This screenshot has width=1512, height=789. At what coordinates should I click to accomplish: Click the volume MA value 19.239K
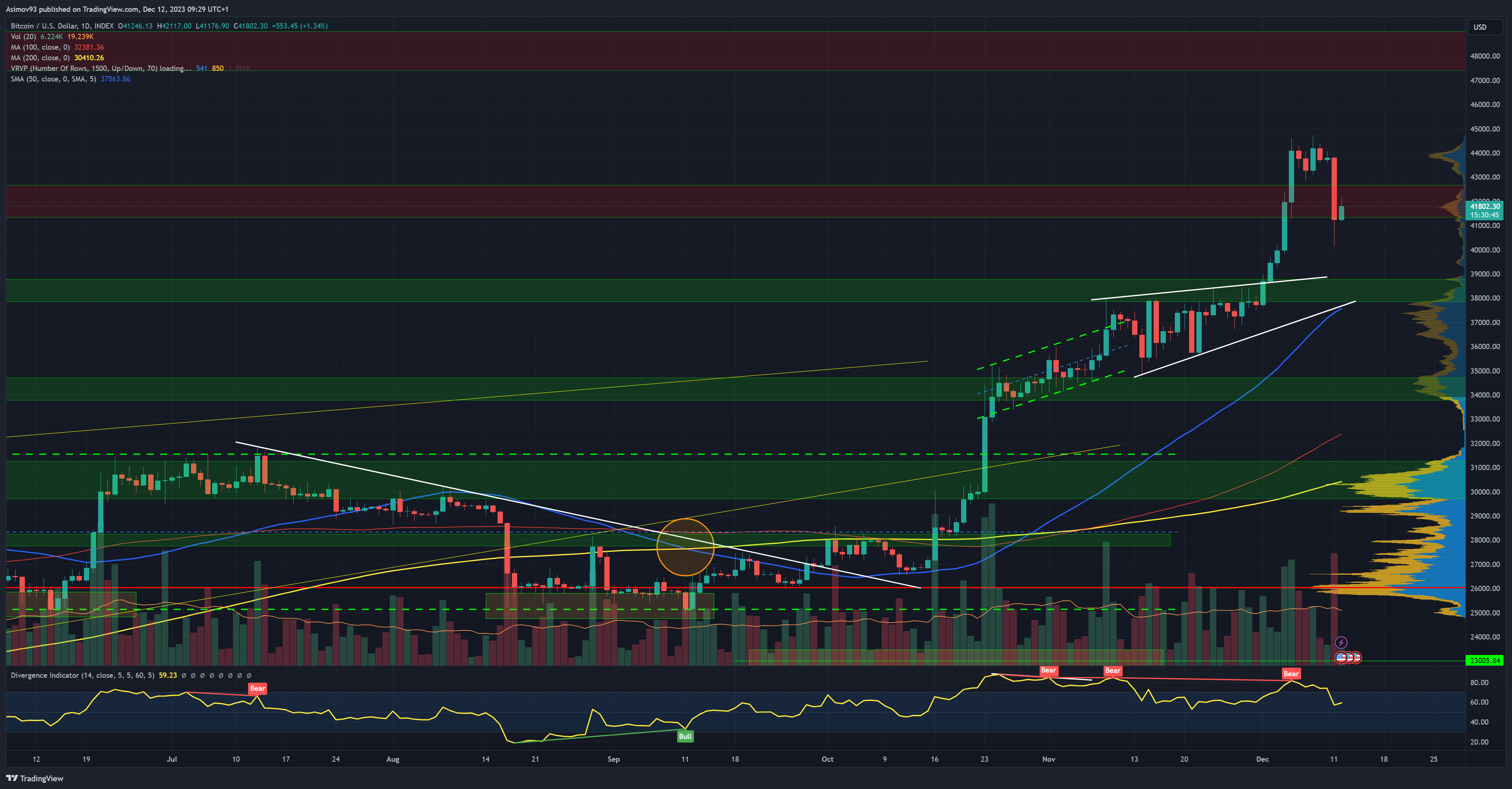pos(80,36)
